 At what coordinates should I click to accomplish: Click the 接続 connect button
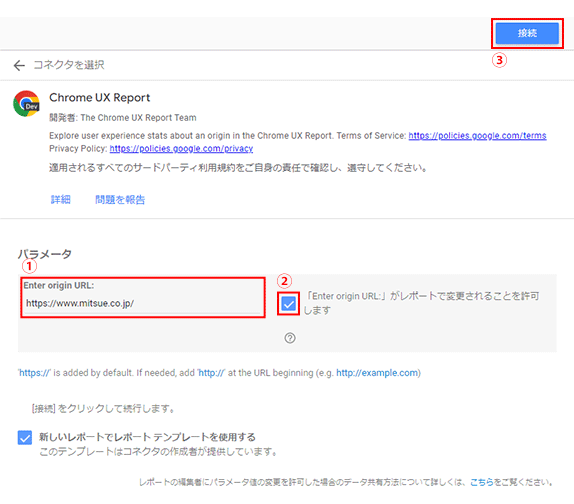[527, 33]
